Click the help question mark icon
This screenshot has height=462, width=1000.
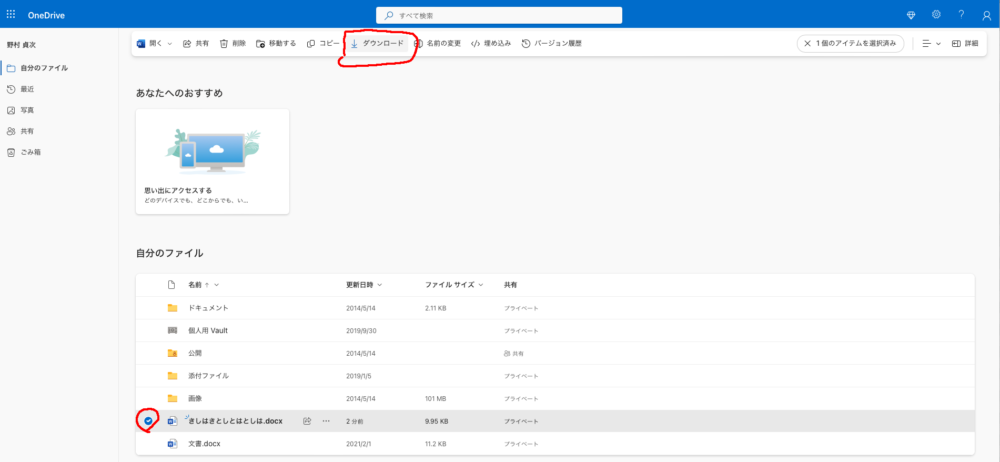tap(961, 15)
